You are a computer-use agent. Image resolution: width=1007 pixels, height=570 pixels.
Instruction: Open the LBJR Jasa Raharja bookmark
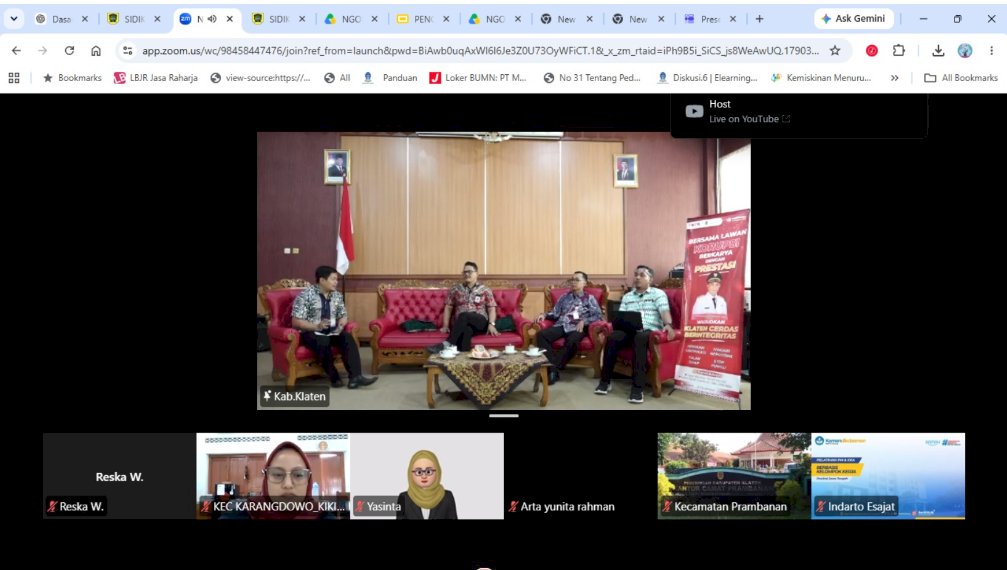156,78
